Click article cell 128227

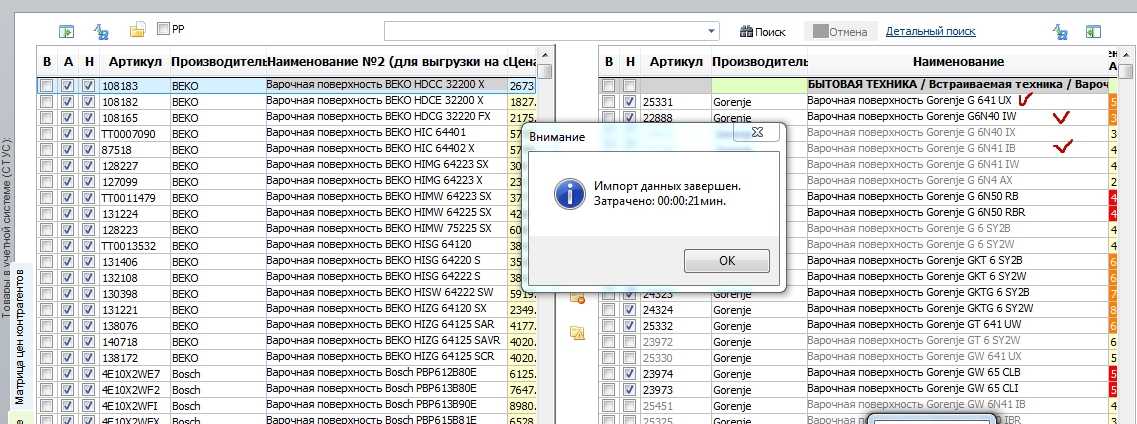point(134,166)
